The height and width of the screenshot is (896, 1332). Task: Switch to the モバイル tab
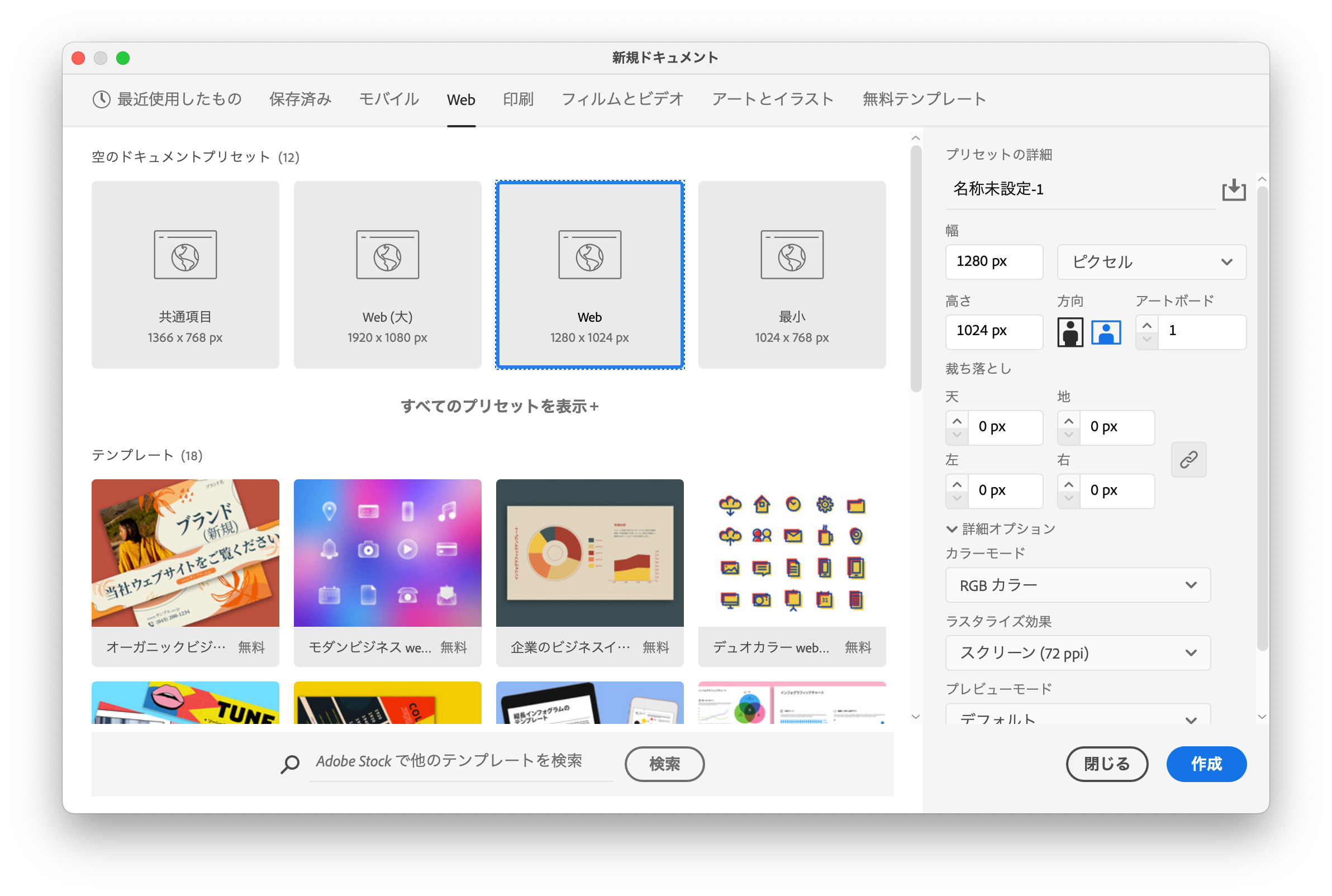[388, 99]
